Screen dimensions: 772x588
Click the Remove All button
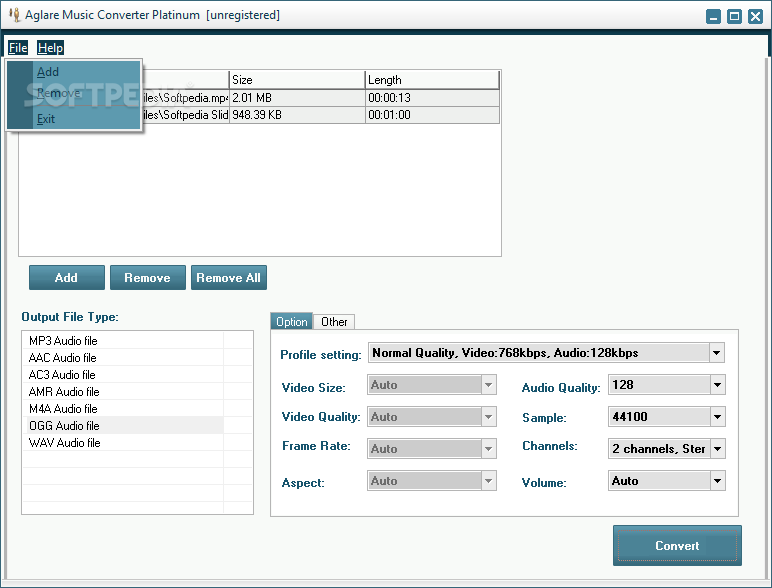[x=228, y=278]
